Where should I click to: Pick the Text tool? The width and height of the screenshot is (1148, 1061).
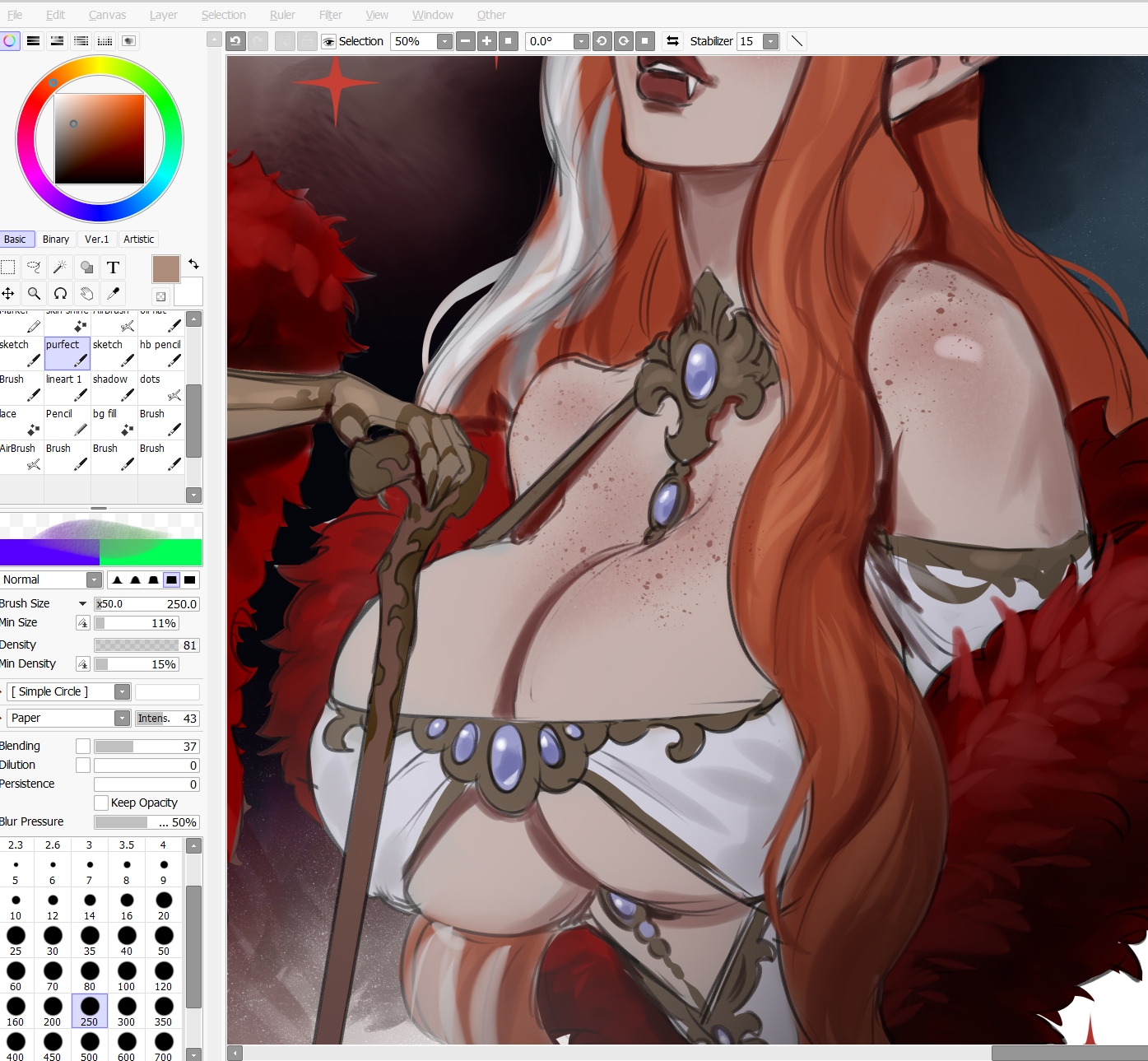coord(113,268)
